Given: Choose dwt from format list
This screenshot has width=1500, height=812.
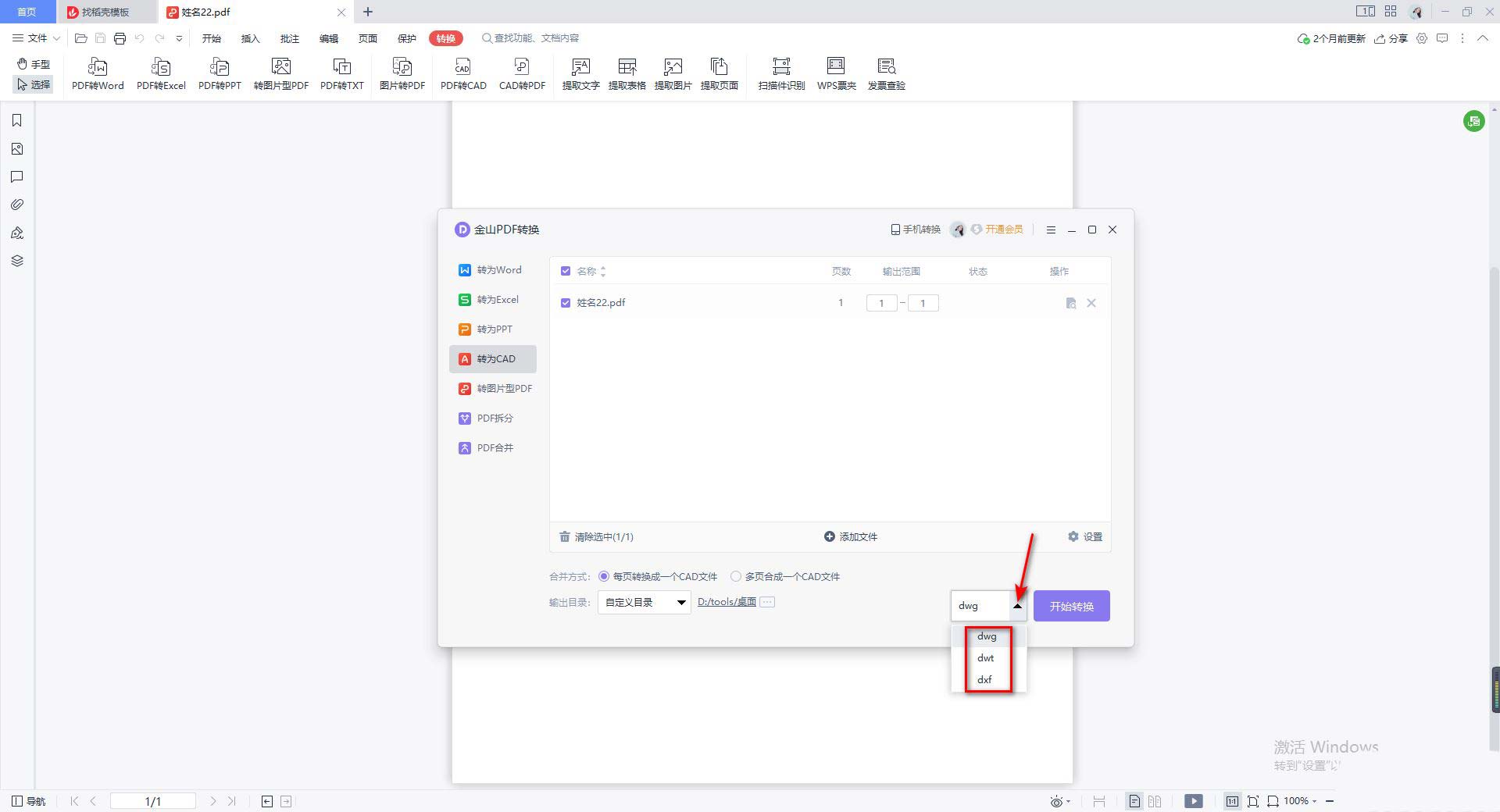Looking at the screenshot, I should pyautogui.click(x=988, y=658).
